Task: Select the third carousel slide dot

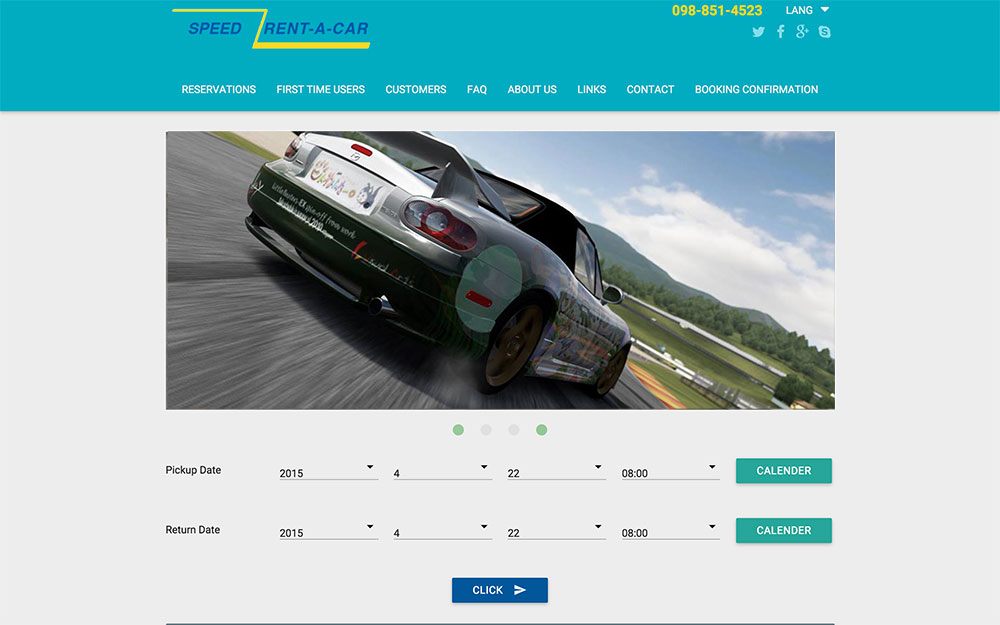Action: pyautogui.click(x=514, y=430)
